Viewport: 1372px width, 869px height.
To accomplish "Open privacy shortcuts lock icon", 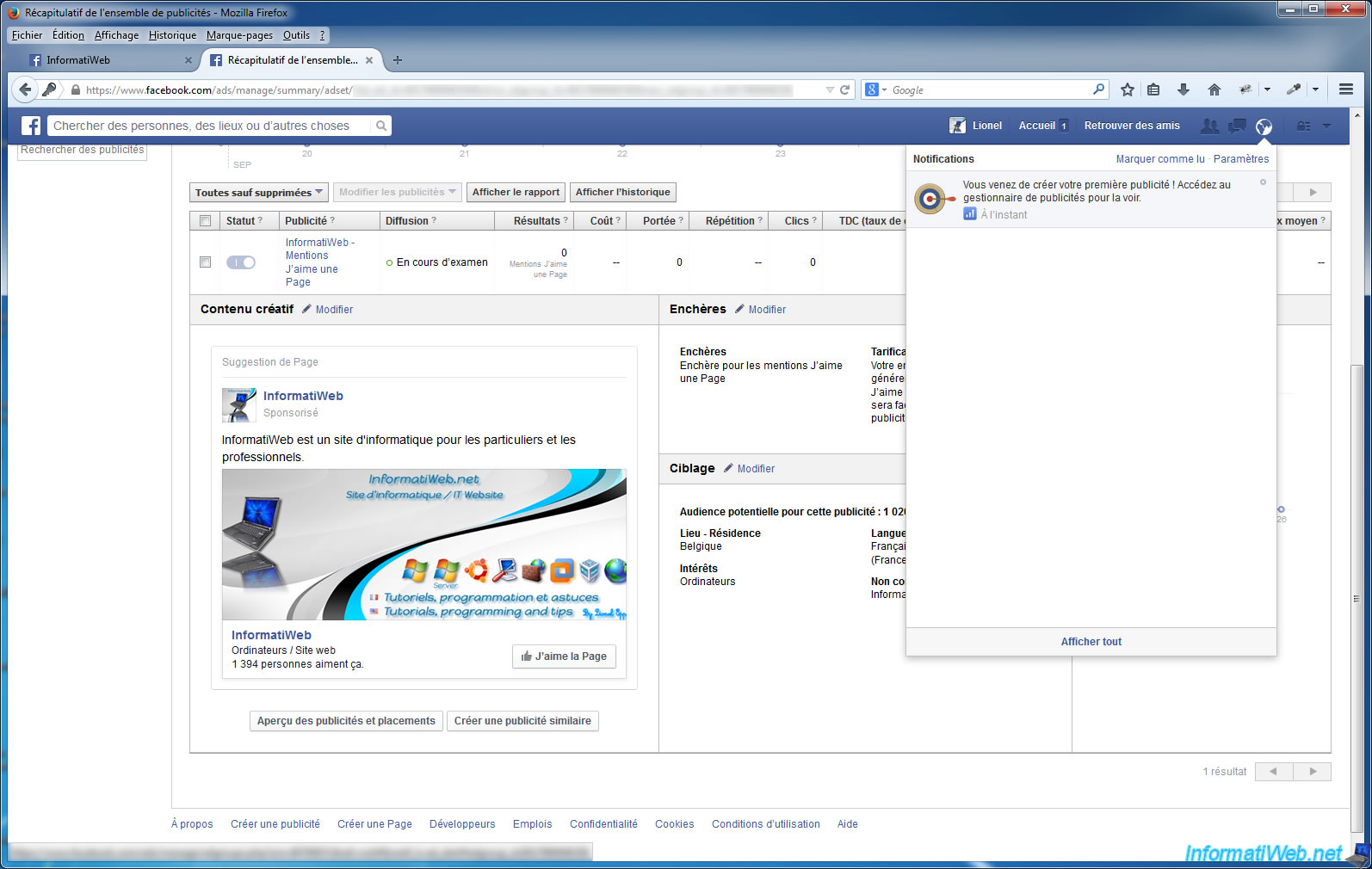I will [1304, 126].
